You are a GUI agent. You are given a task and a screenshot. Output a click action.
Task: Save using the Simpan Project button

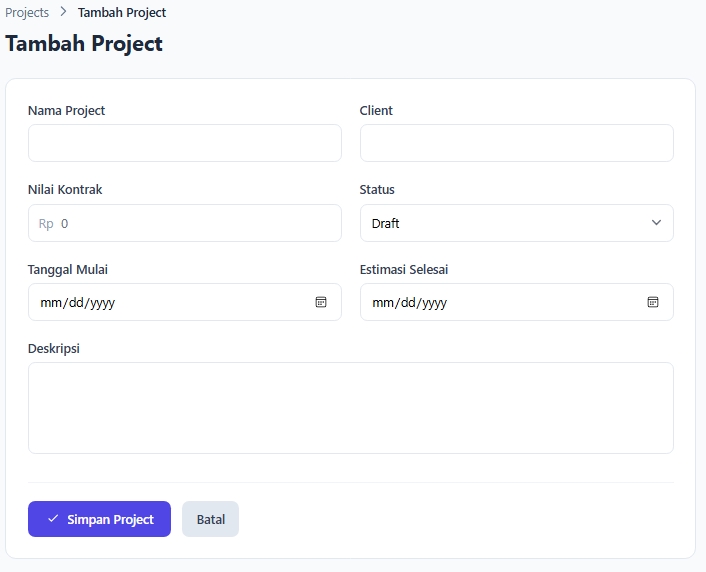pos(100,519)
